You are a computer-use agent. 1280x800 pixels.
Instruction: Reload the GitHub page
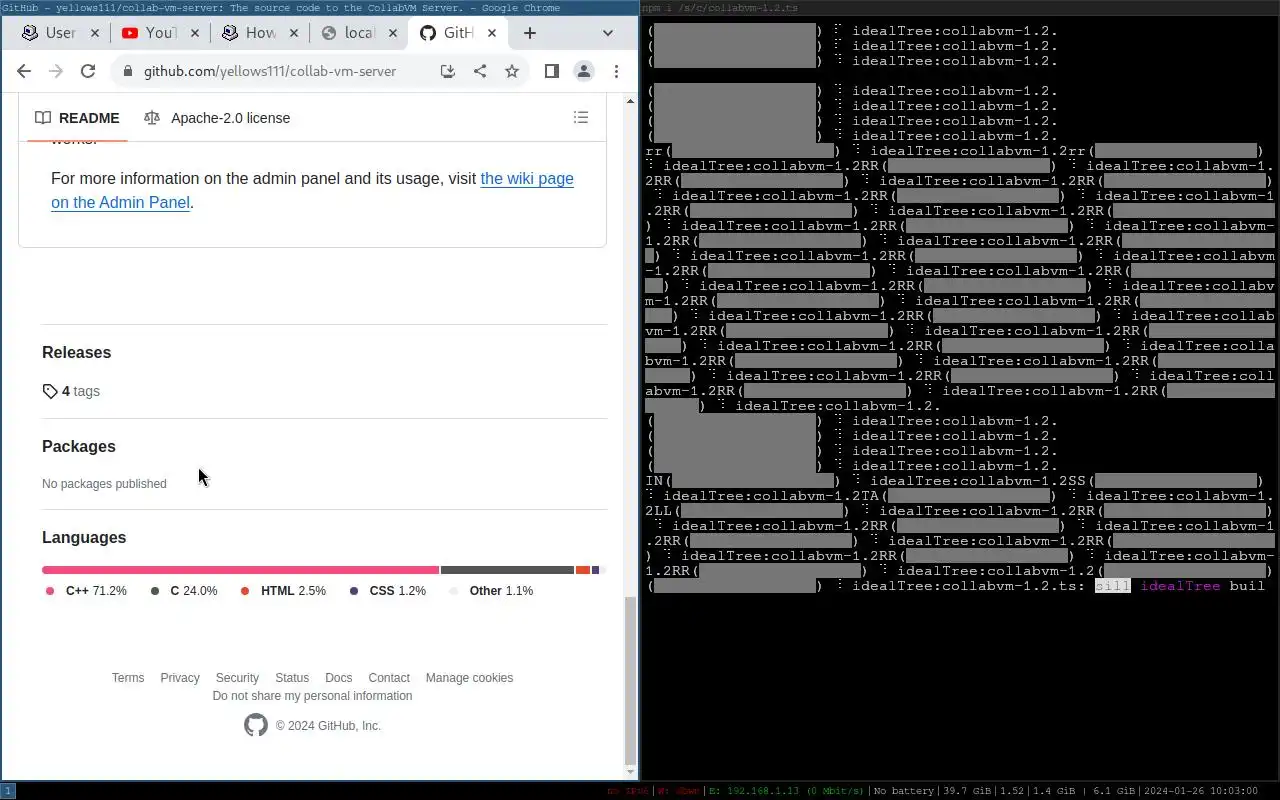pos(88,71)
